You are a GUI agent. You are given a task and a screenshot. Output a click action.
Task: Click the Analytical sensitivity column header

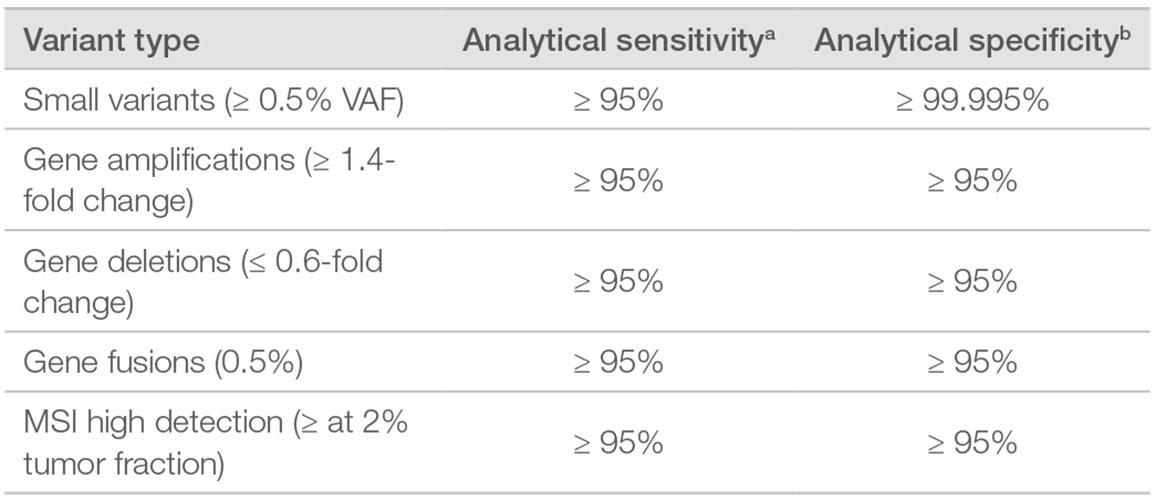(x=618, y=41)
